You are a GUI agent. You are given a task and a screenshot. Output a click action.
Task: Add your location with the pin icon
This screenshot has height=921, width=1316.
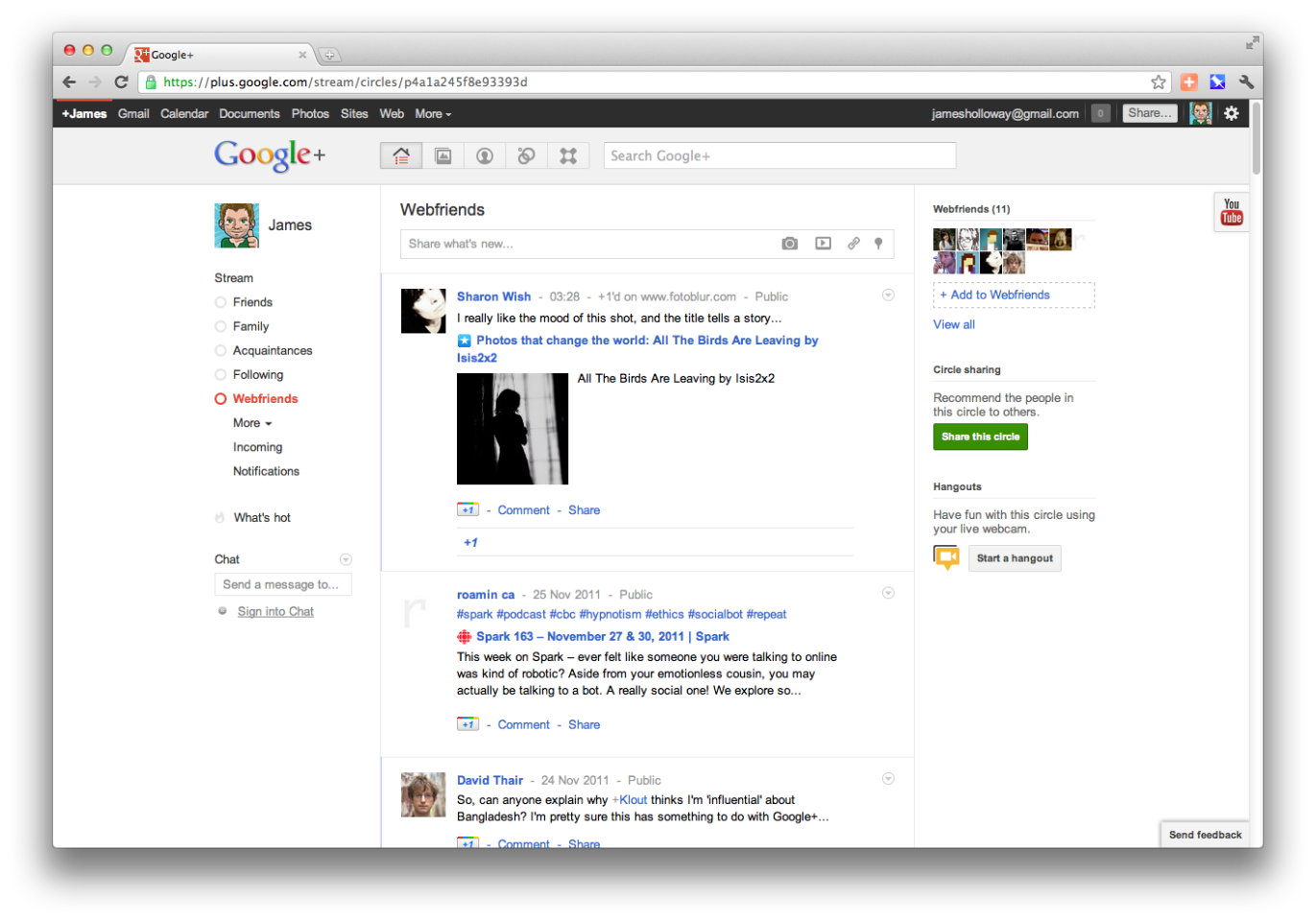coord(878,244)
